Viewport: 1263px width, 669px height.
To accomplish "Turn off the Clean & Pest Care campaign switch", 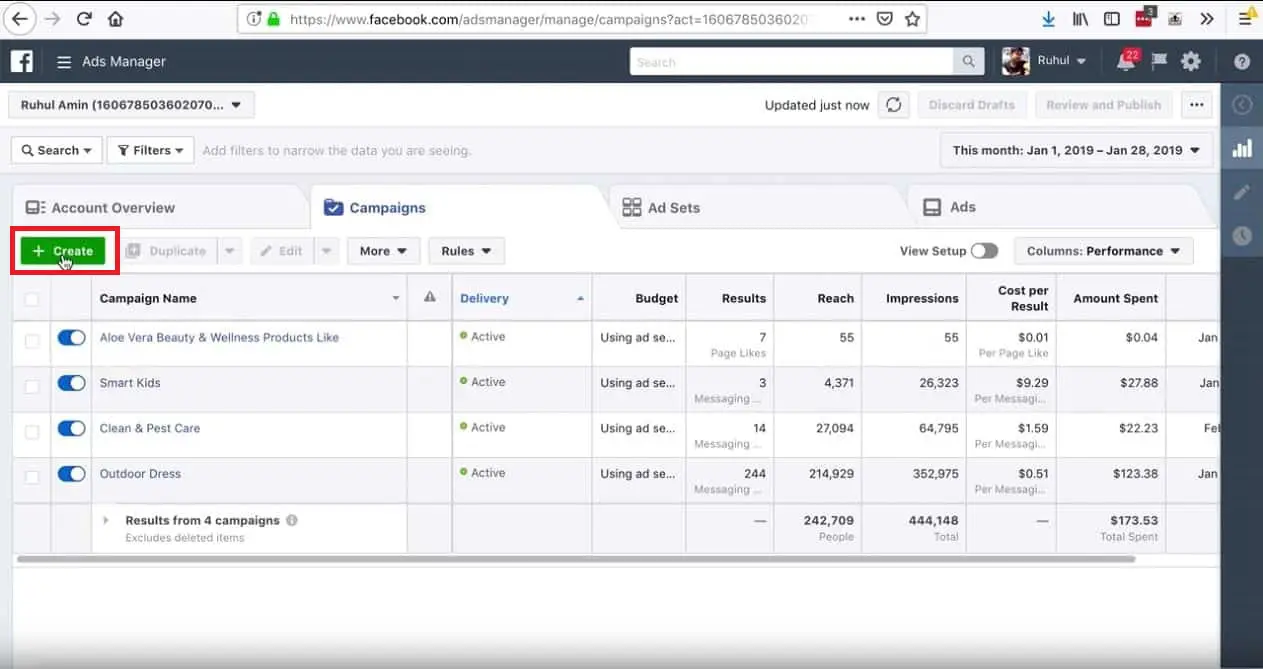I will (x=71, y=428).
